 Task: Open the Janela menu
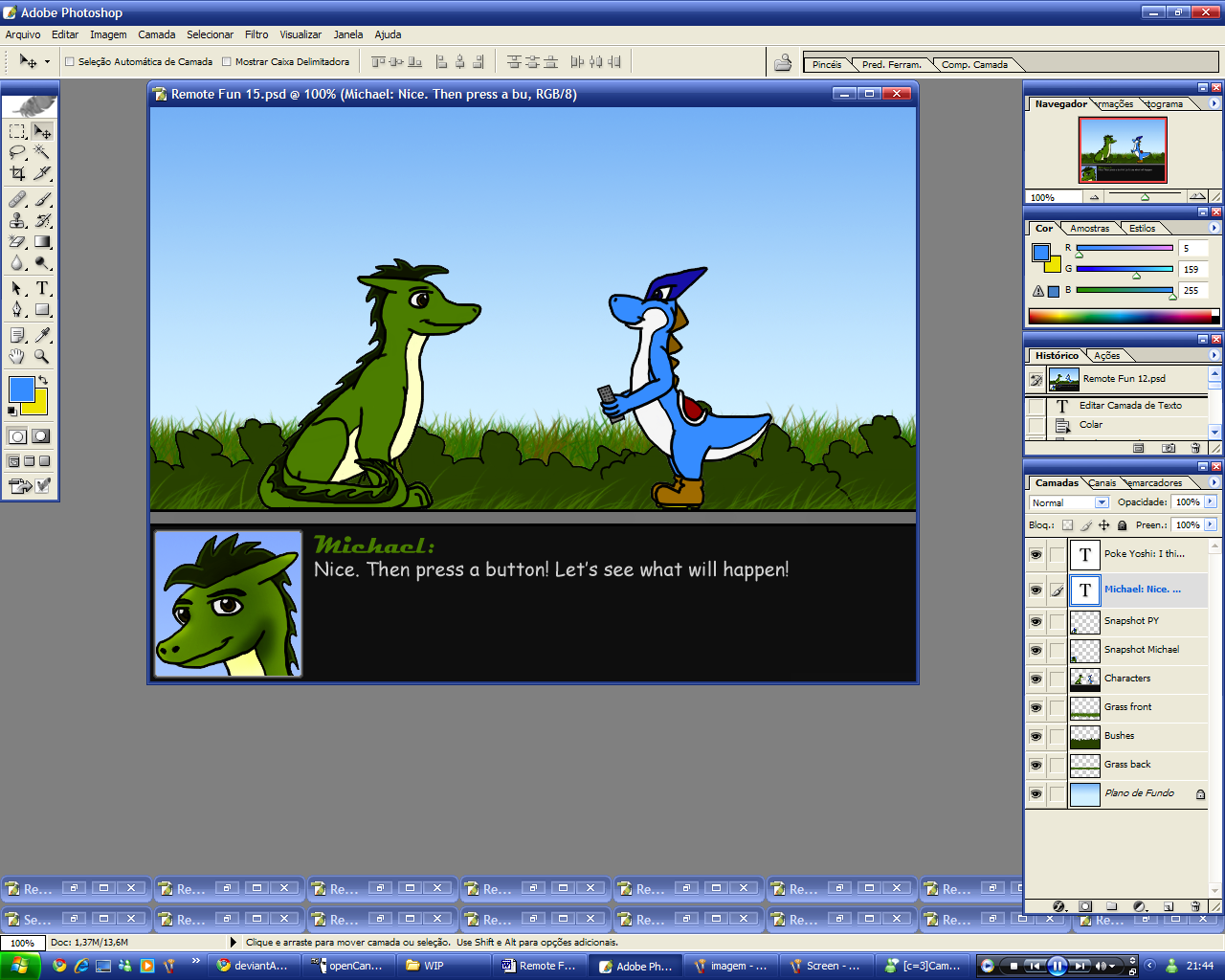[x=348, y=34]
